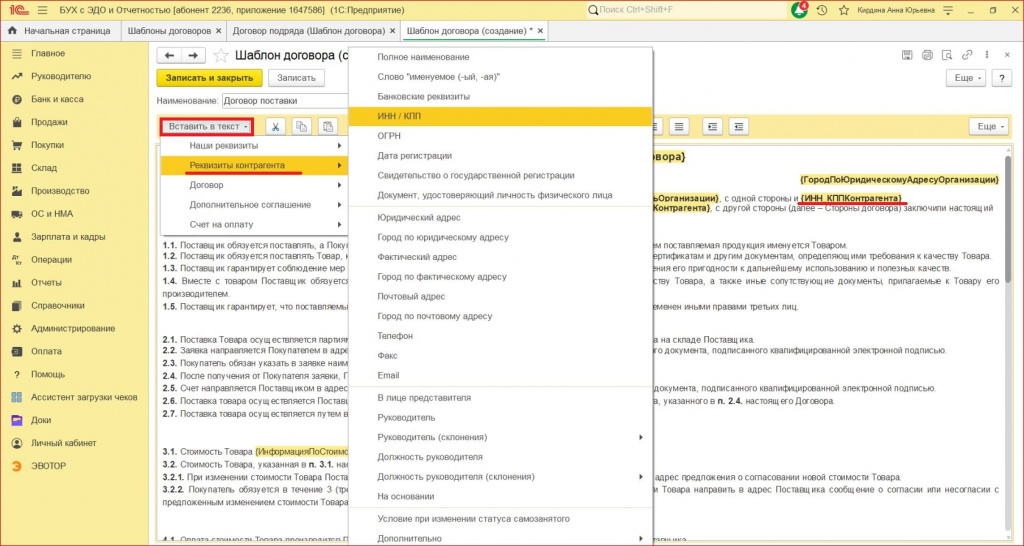This screenshot has height=546, width=1024.
Task: Choose Банковские реквизиты menu item
Action: tap(501, 96)
